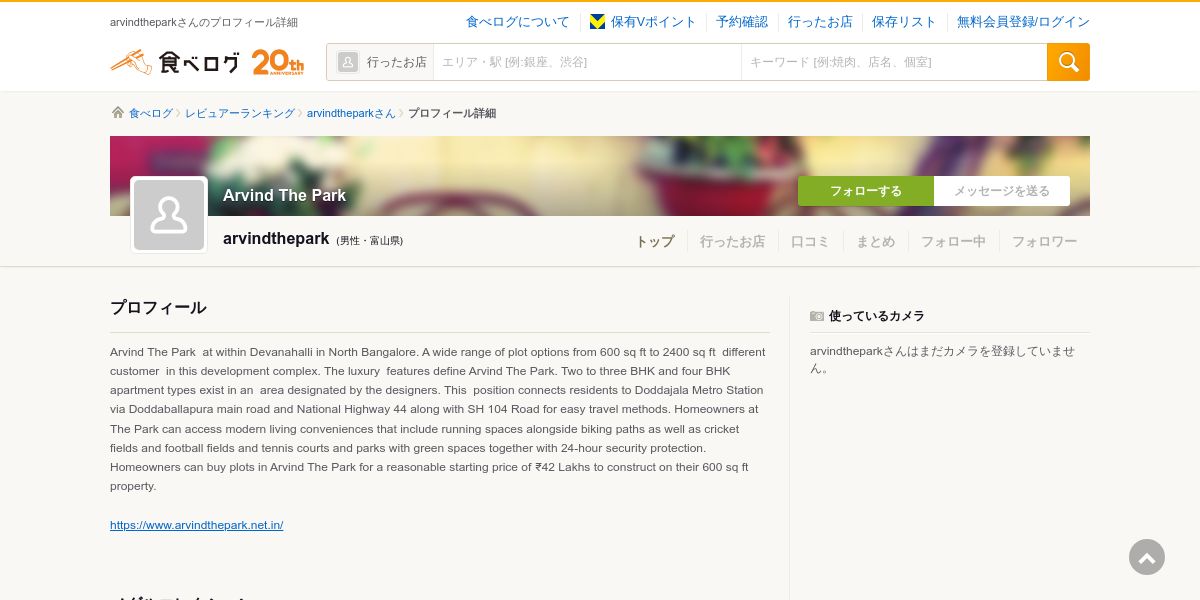Click the 使っているカメラ heading
This screenshot has height=600, width=1200.
pyautogui.click(x=876, y=316)
